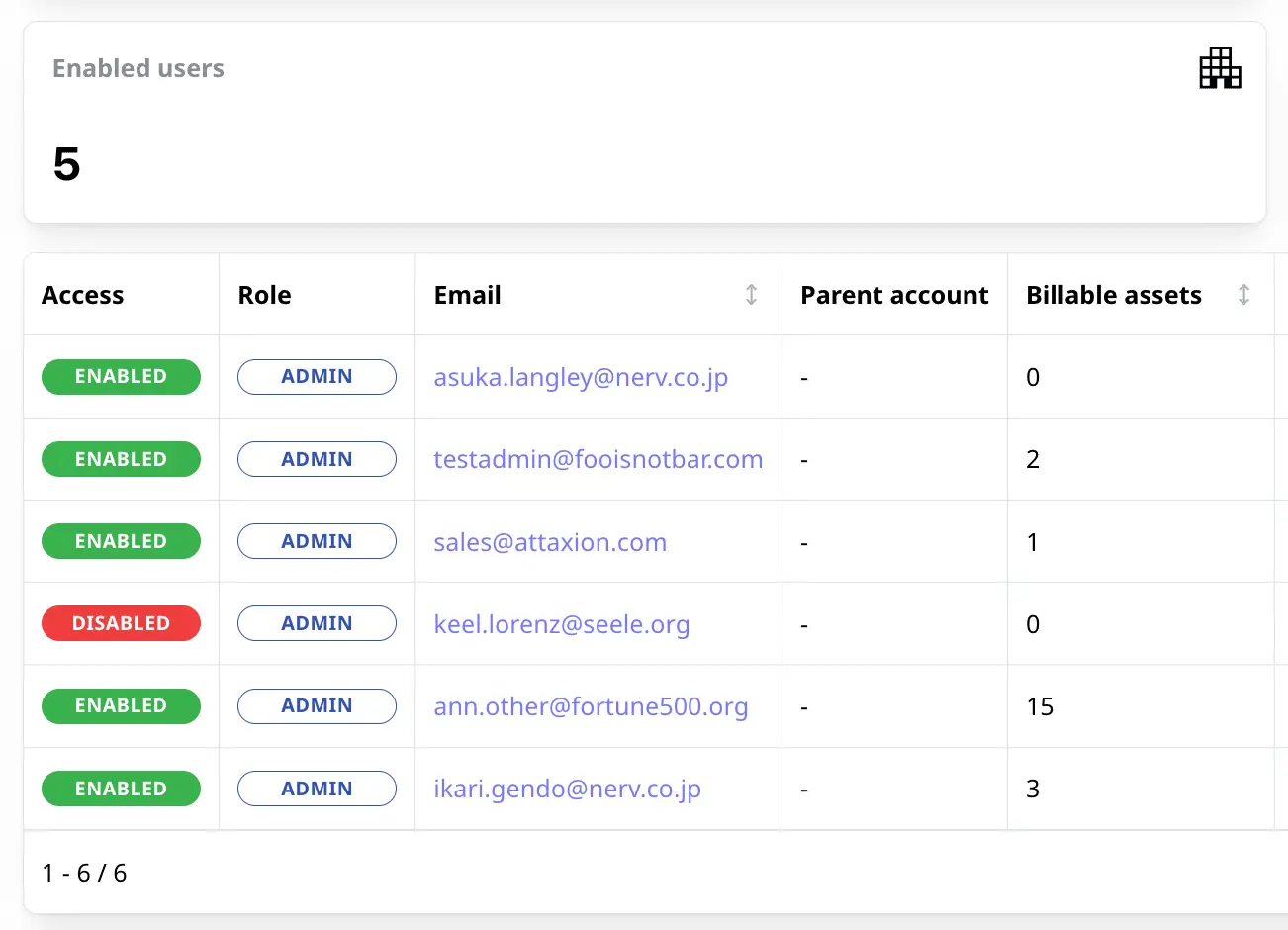Click the Parent account column header
Image resolution: width=1288 pixels, height=930 pixels.
(894, 295)
